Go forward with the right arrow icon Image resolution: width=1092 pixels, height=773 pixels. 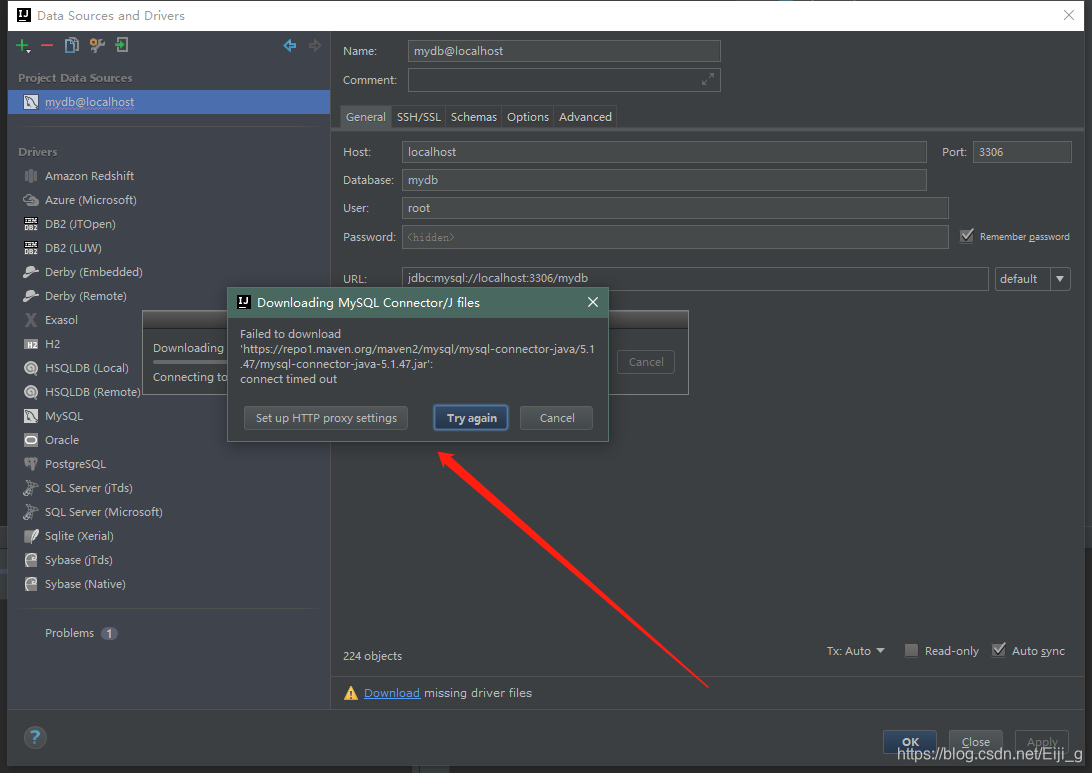click(315, 46)
